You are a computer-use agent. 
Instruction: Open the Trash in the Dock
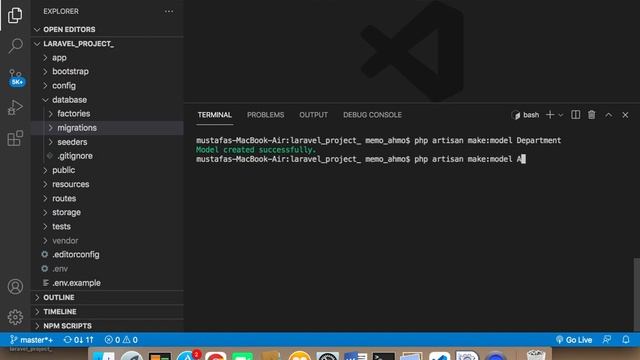click(x=536, y=355)
